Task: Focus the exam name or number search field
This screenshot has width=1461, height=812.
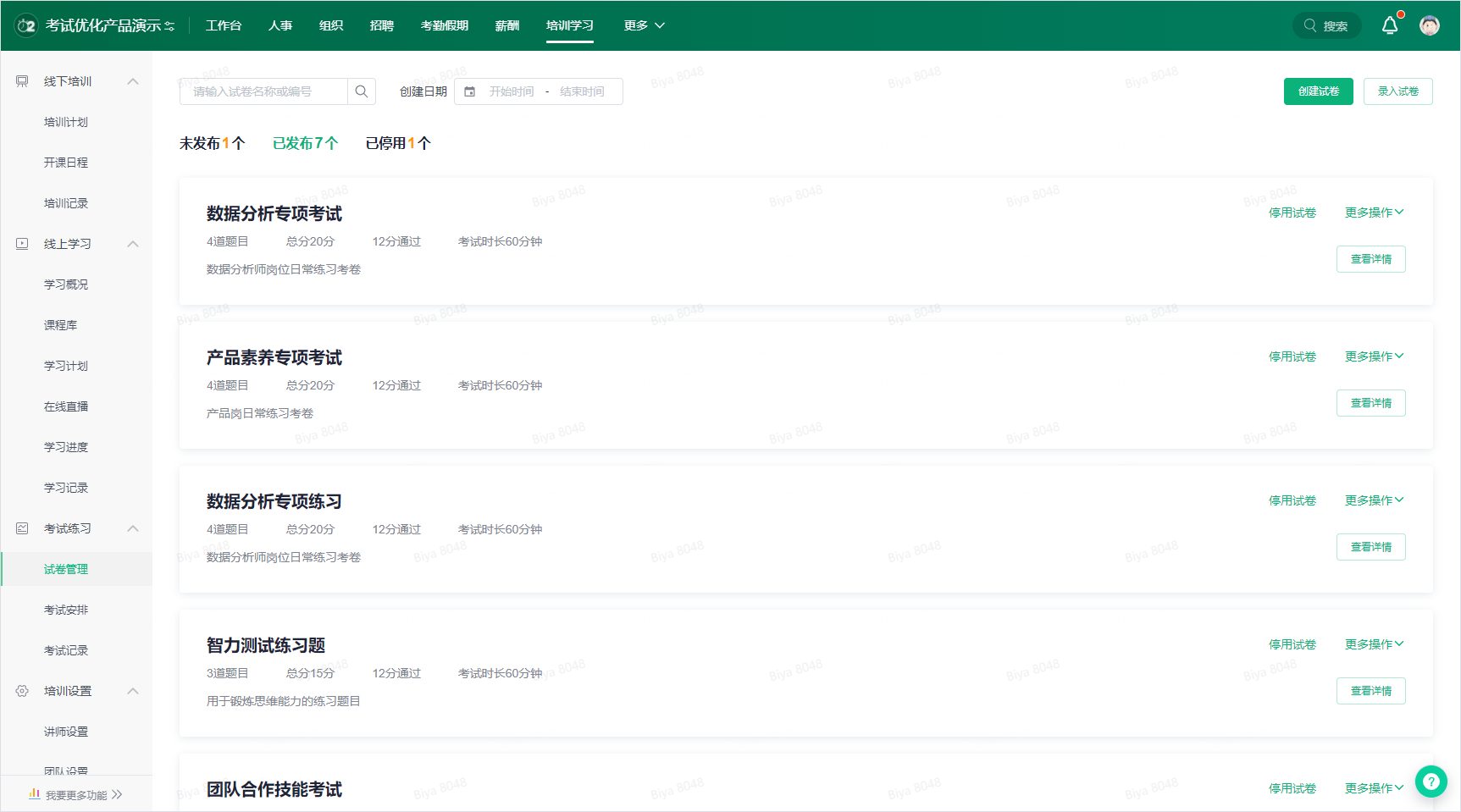Action: 263,91
